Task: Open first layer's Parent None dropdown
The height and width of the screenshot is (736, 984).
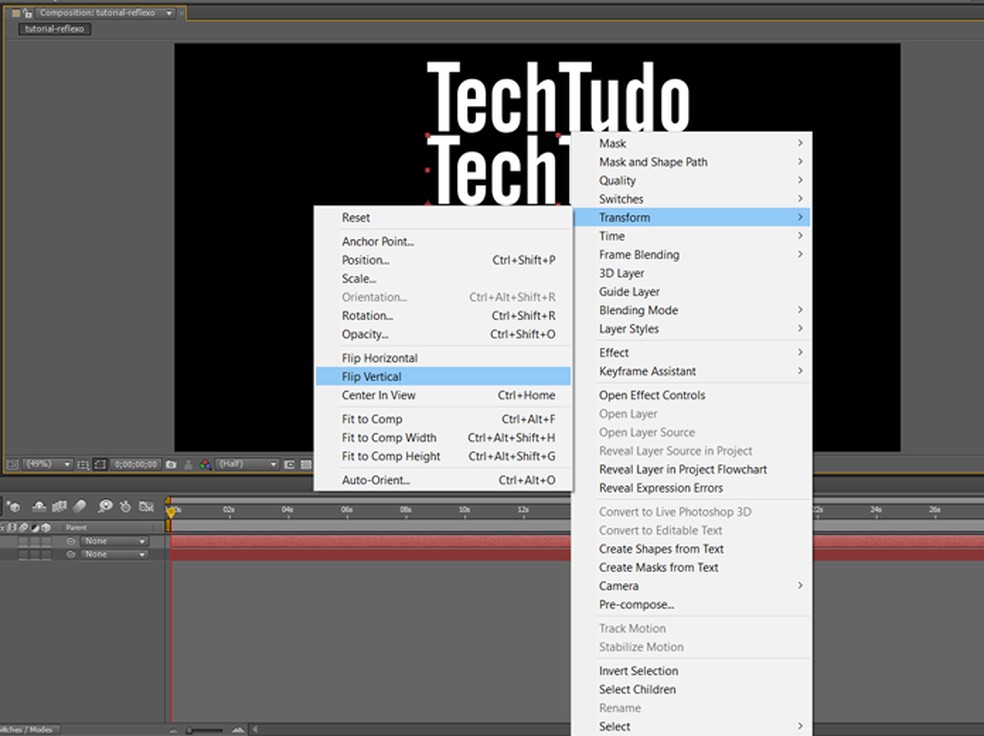Action: click(115, 541)
